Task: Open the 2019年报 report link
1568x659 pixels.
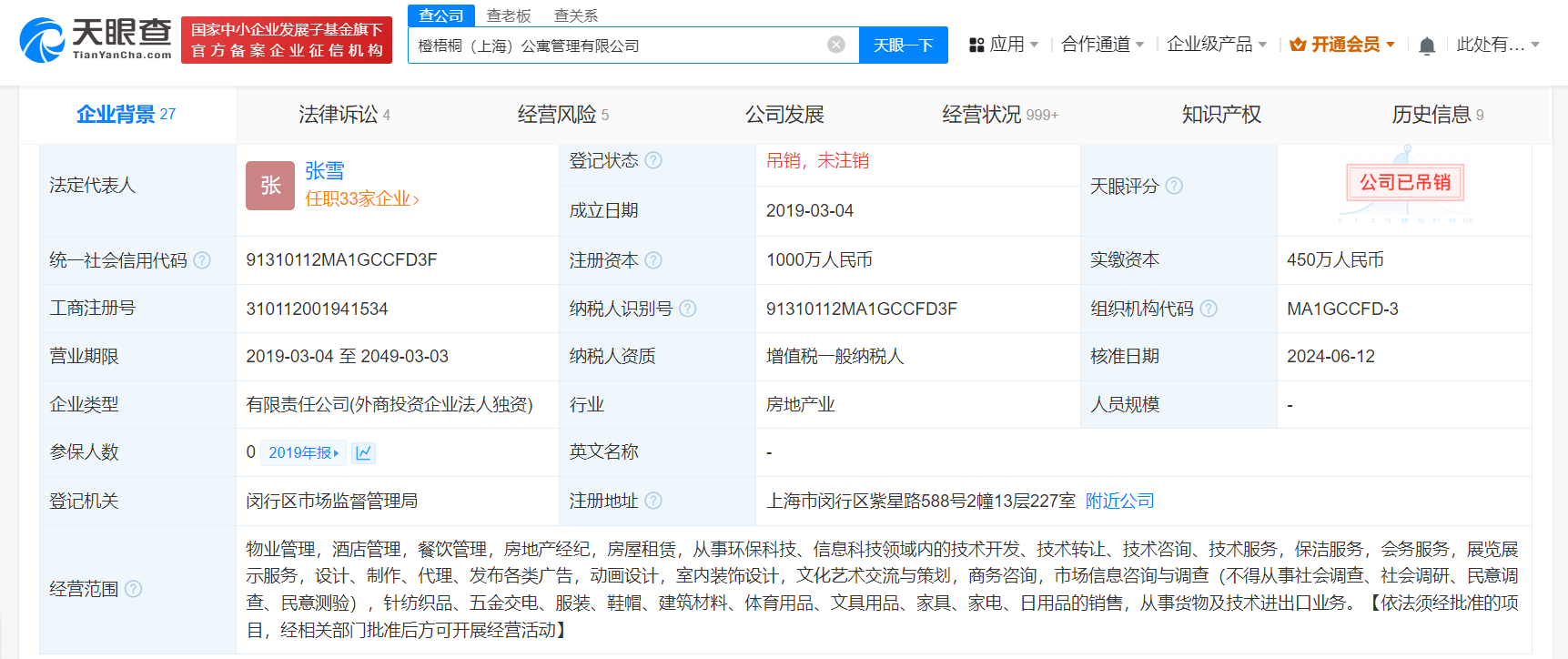Action: [304, 452]
